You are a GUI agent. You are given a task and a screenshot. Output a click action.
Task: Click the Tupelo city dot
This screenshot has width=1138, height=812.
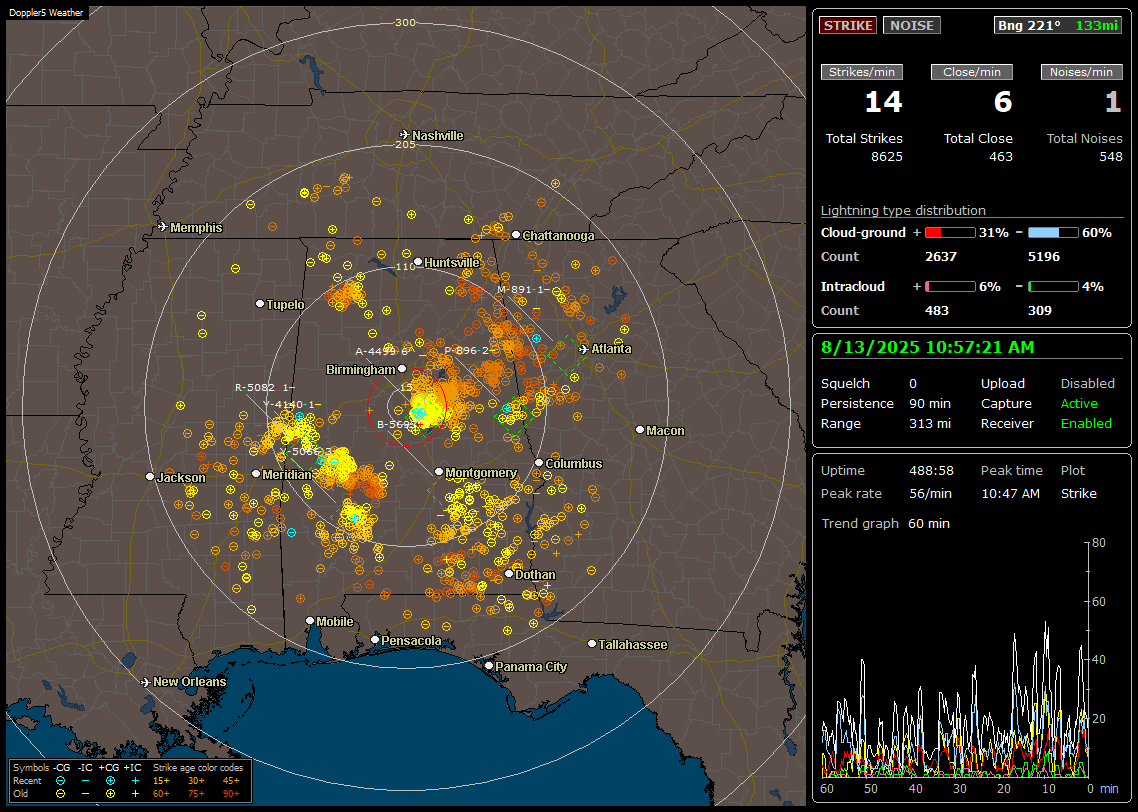[260, 303]
